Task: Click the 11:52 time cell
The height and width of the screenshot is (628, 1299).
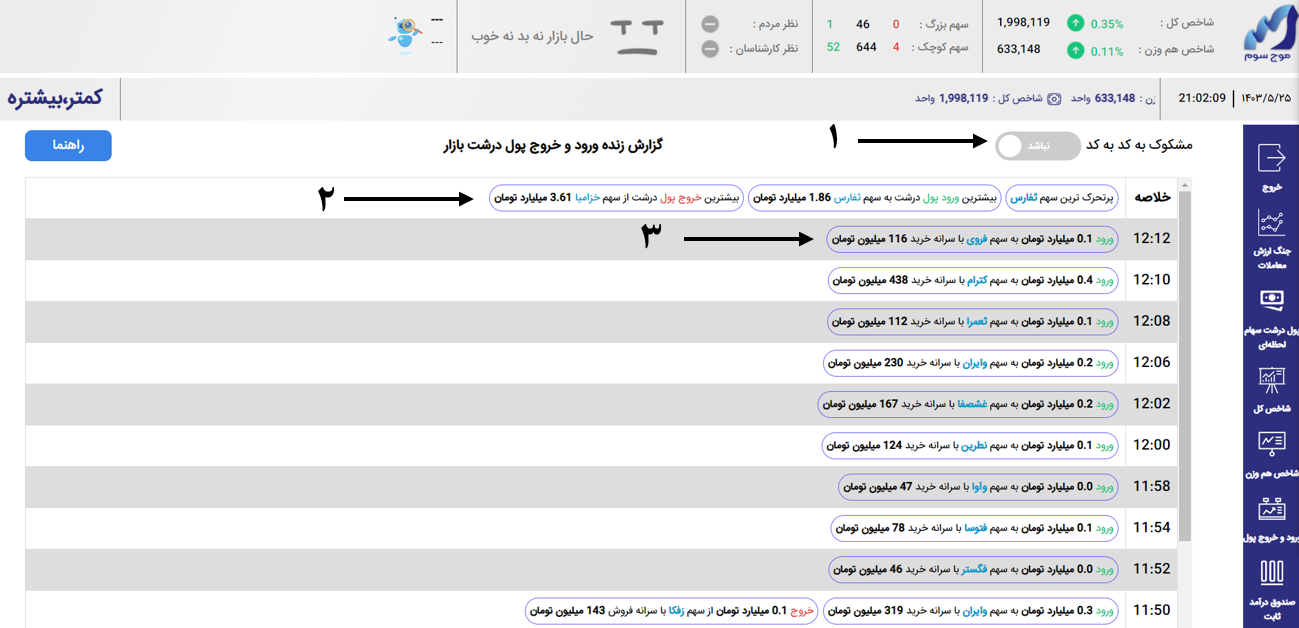Action: pyautogui.click(x=1150, y=568)
